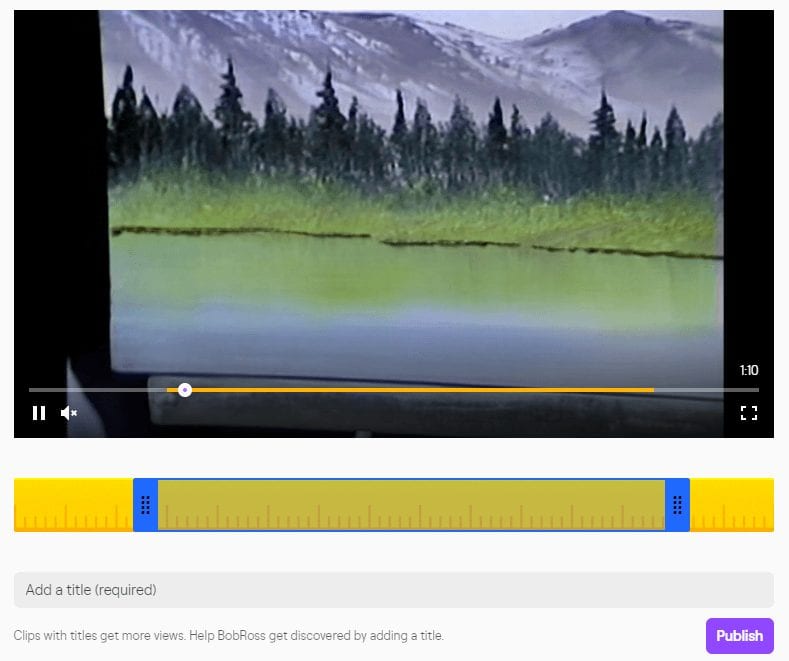
Task: Click the selected clip region in trim timeline
Action: 411,505
